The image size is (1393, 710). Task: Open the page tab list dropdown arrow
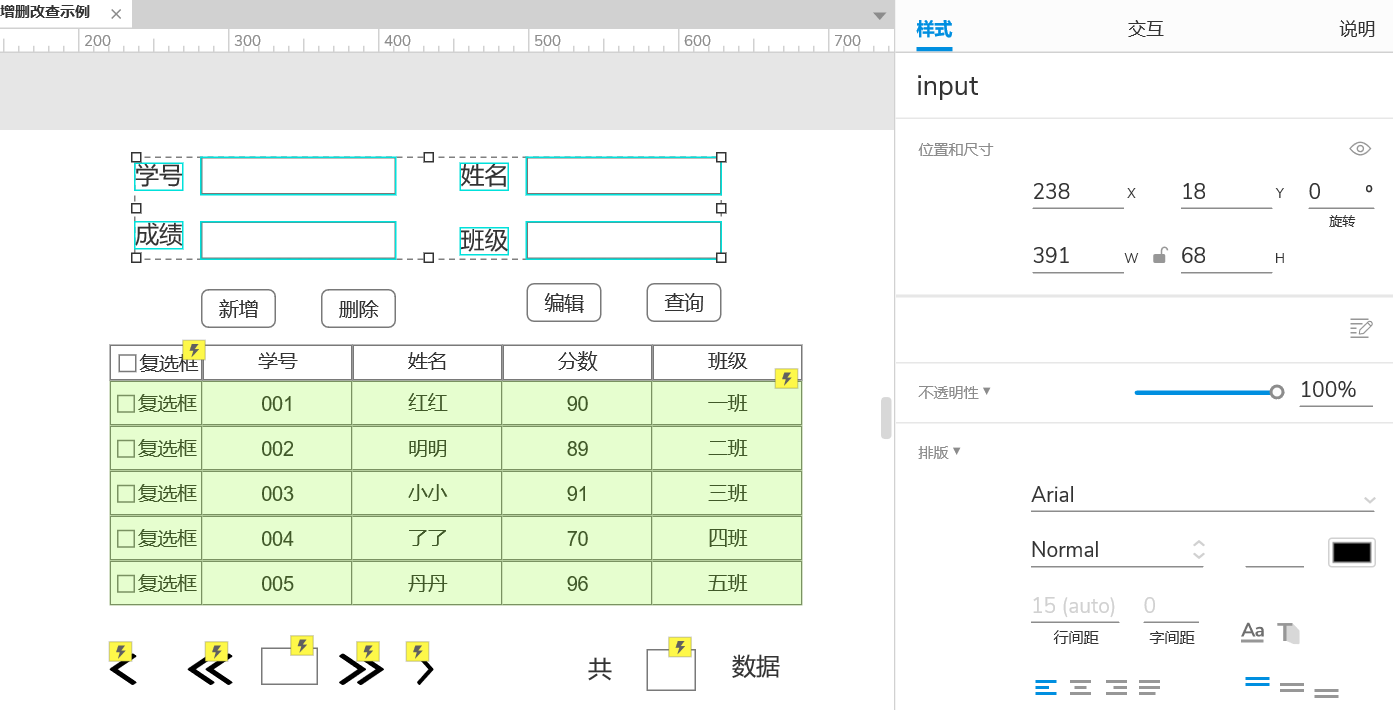879,15
